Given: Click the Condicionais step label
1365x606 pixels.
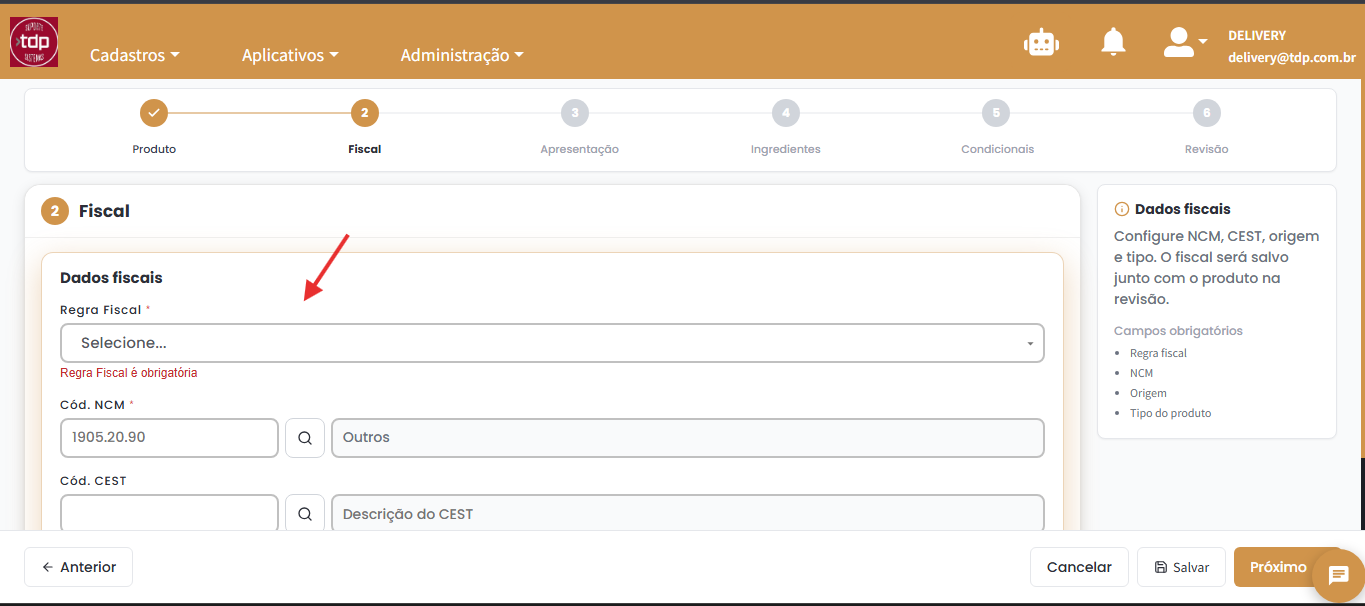Looking at the screenshot, I should tap(998, 149).
